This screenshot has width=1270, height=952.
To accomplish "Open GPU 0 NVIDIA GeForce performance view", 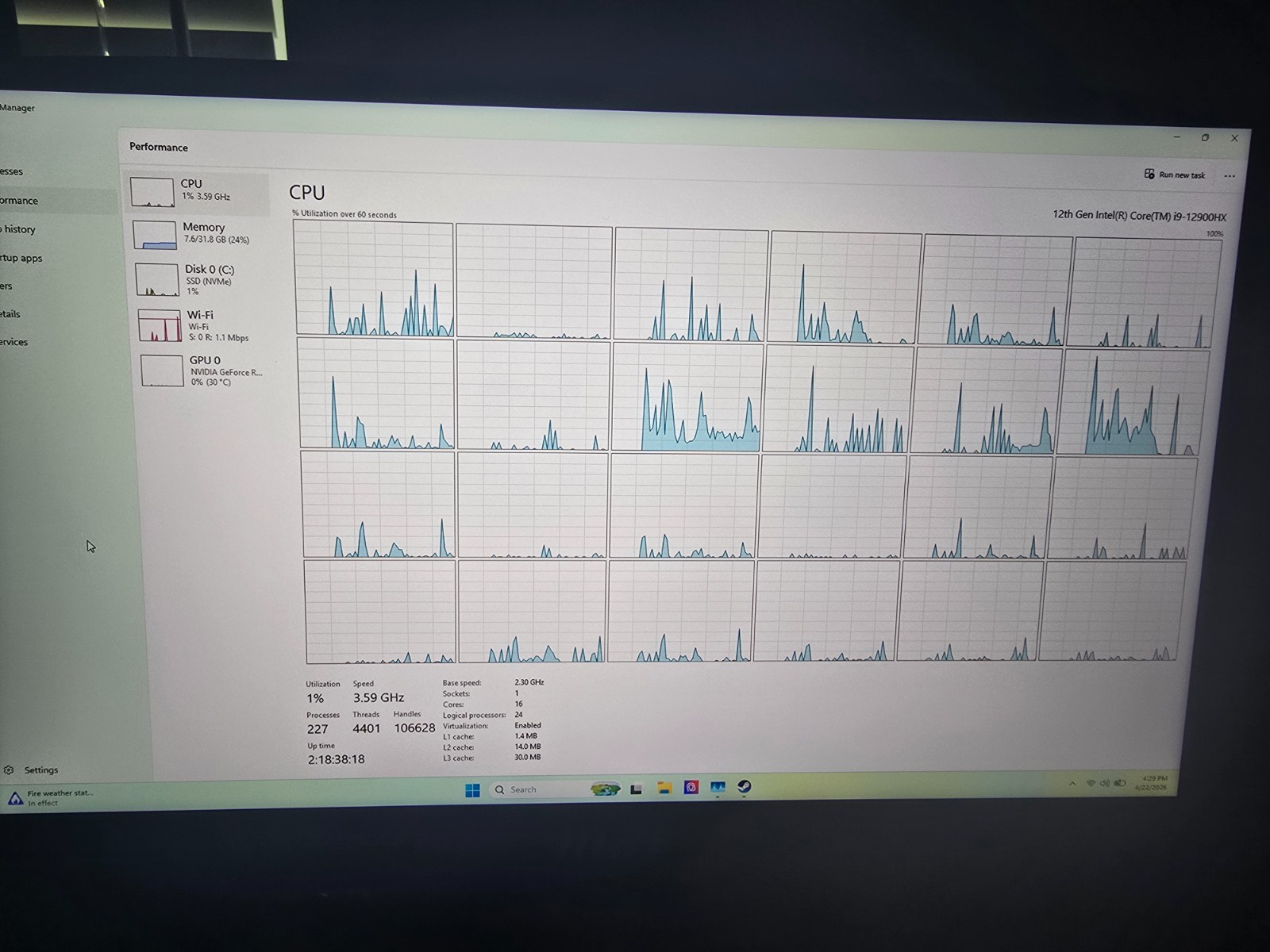I will 203,371.
